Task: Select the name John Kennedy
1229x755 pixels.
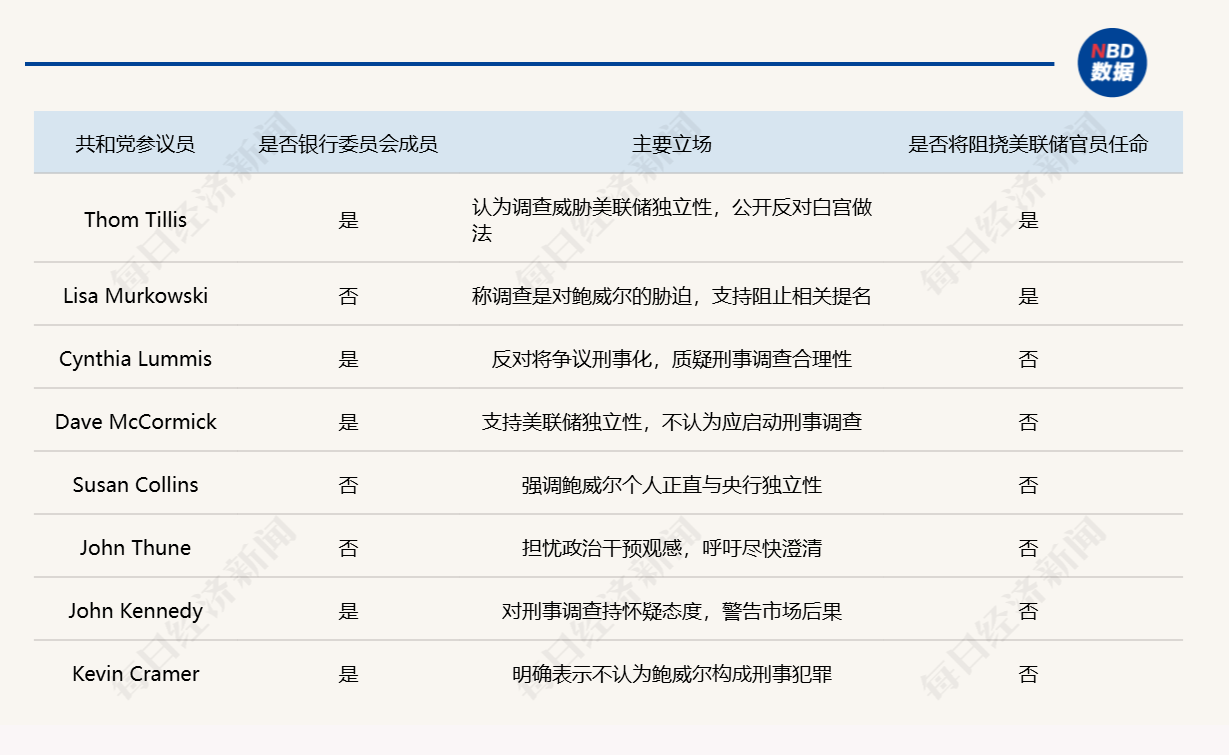Action: (135, 610)
